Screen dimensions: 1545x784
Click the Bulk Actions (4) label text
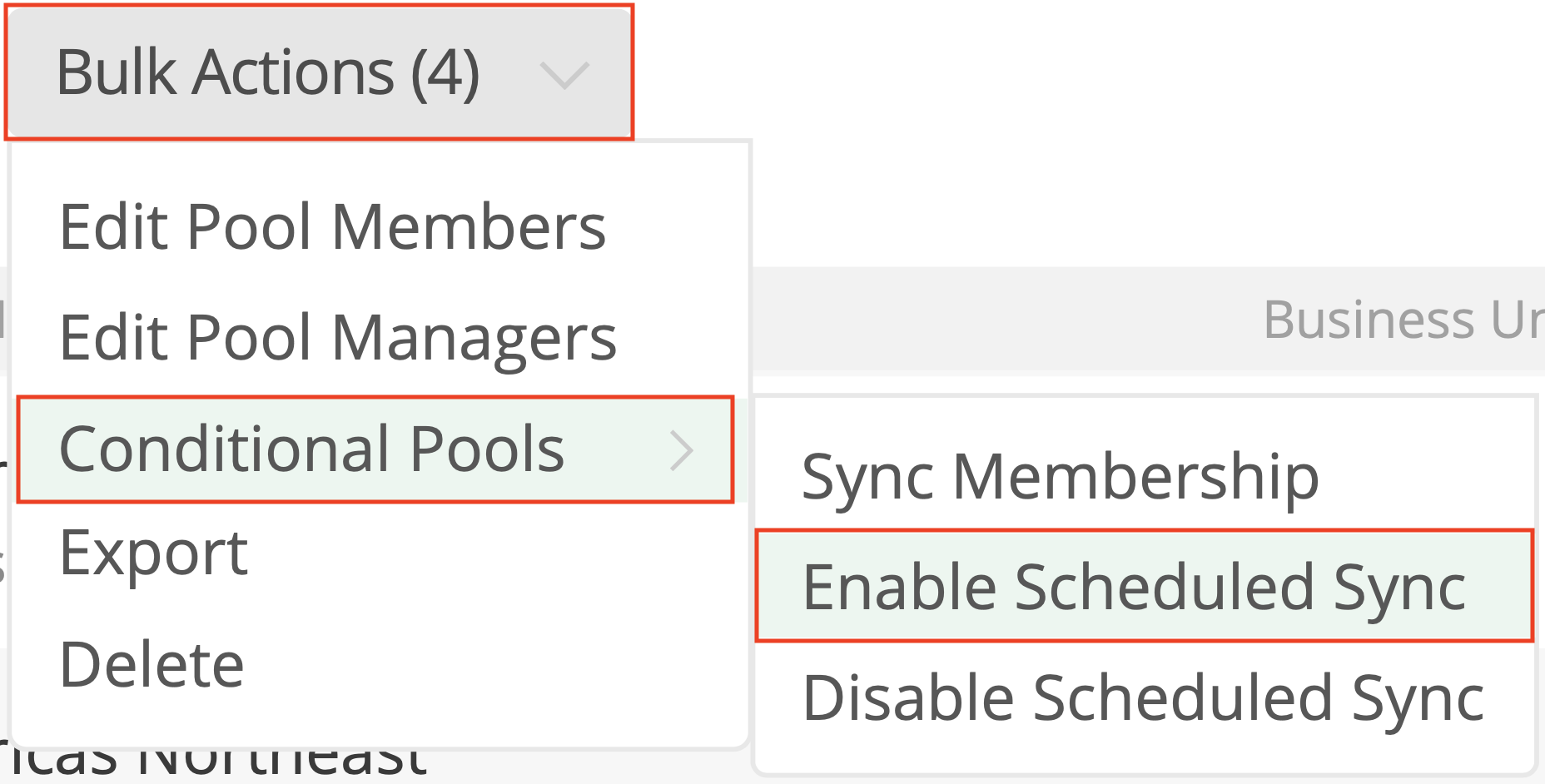pos(268,72)
